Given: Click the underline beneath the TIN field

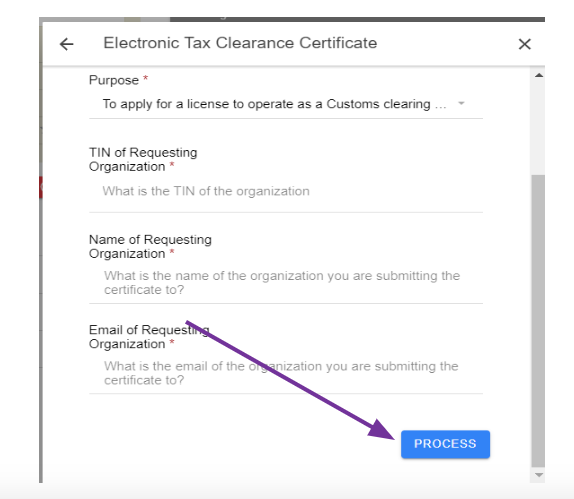Looking at the screenshot, I should click(x=286, y=212).
